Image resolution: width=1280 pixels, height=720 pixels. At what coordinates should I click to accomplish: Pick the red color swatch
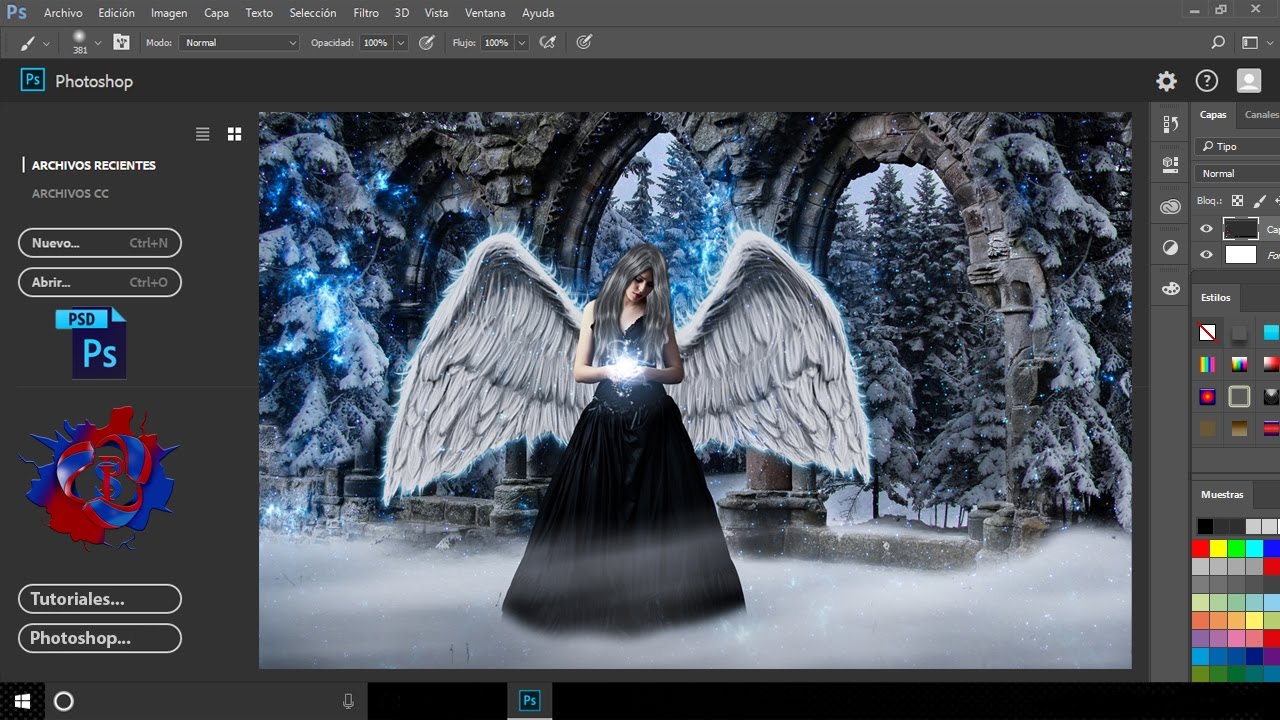coord(1201,548)
